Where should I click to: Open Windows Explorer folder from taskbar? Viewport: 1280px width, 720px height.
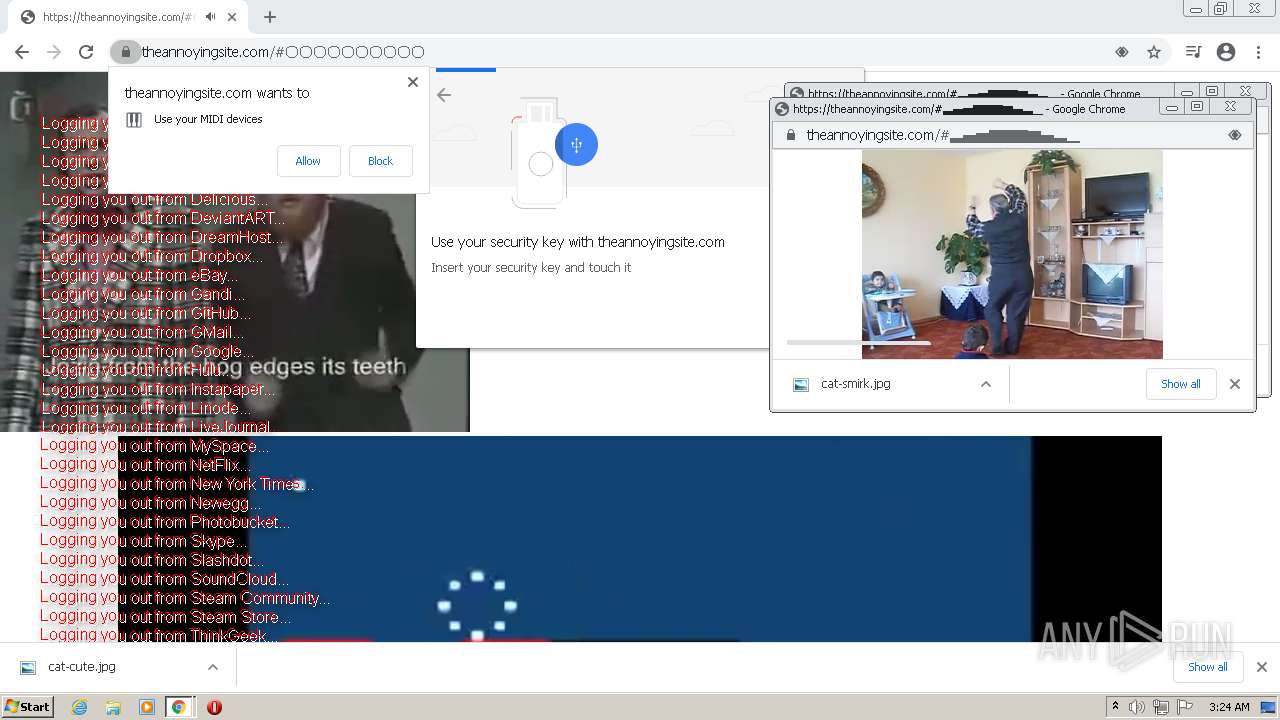pyautogui.click(x=113, y=707)
